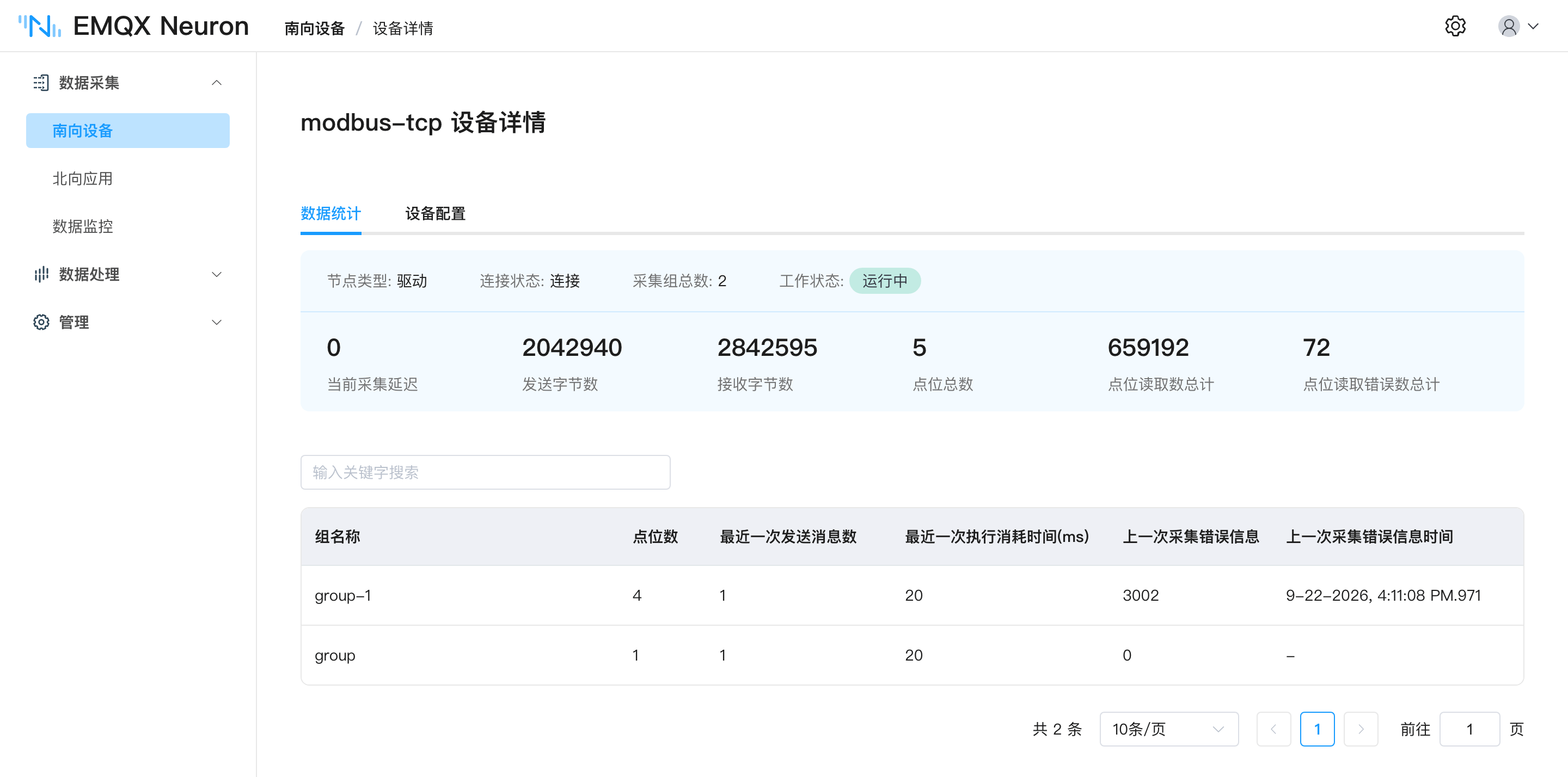Image resolution: width=1568 pixels, height=777 pixels.
Task: Click the 连接状态: 连接 label
Action: point(530,281)
